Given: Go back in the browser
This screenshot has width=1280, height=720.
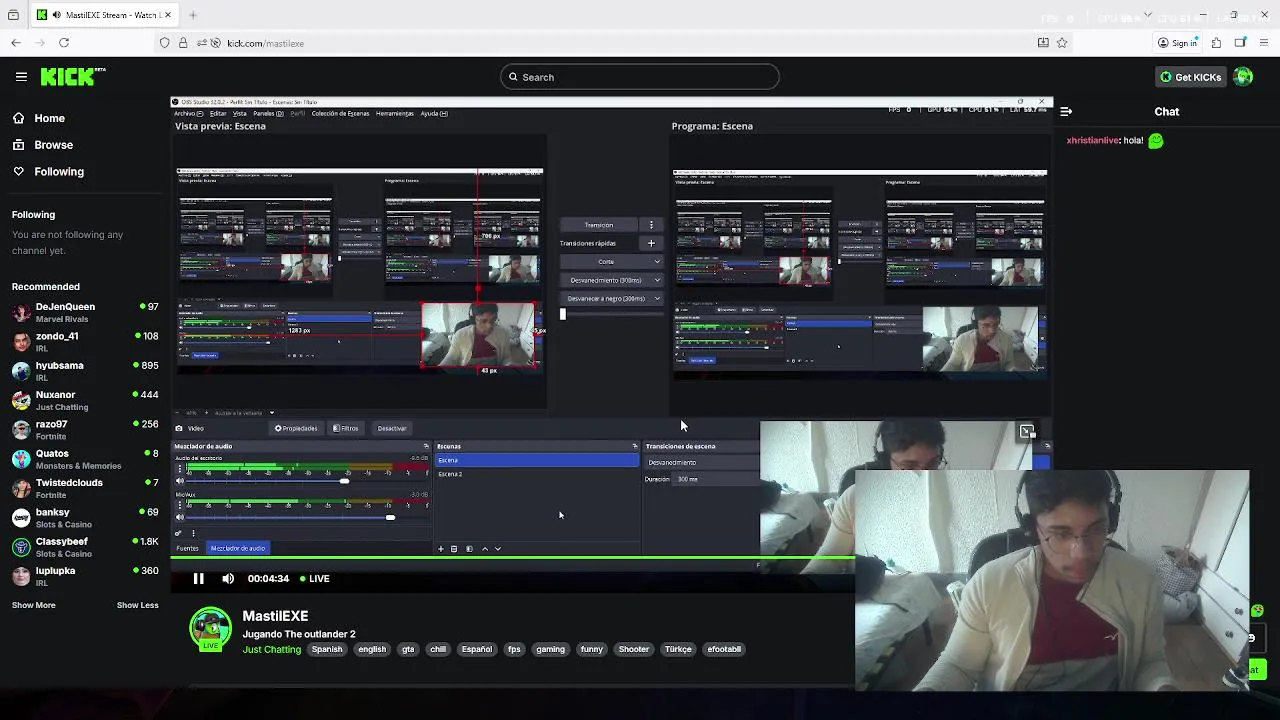Looking at the screenshot, I should [16, 43].
